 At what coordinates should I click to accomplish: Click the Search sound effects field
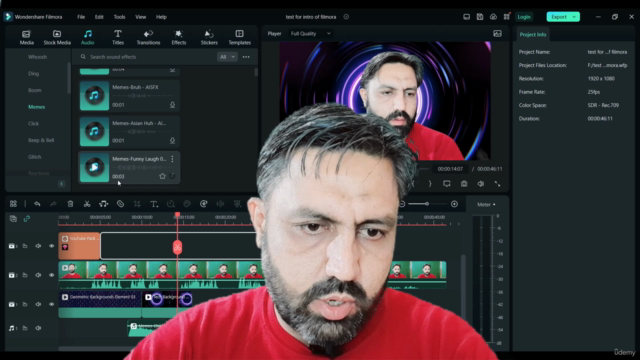pyautogui.click(x=147, y=57)
